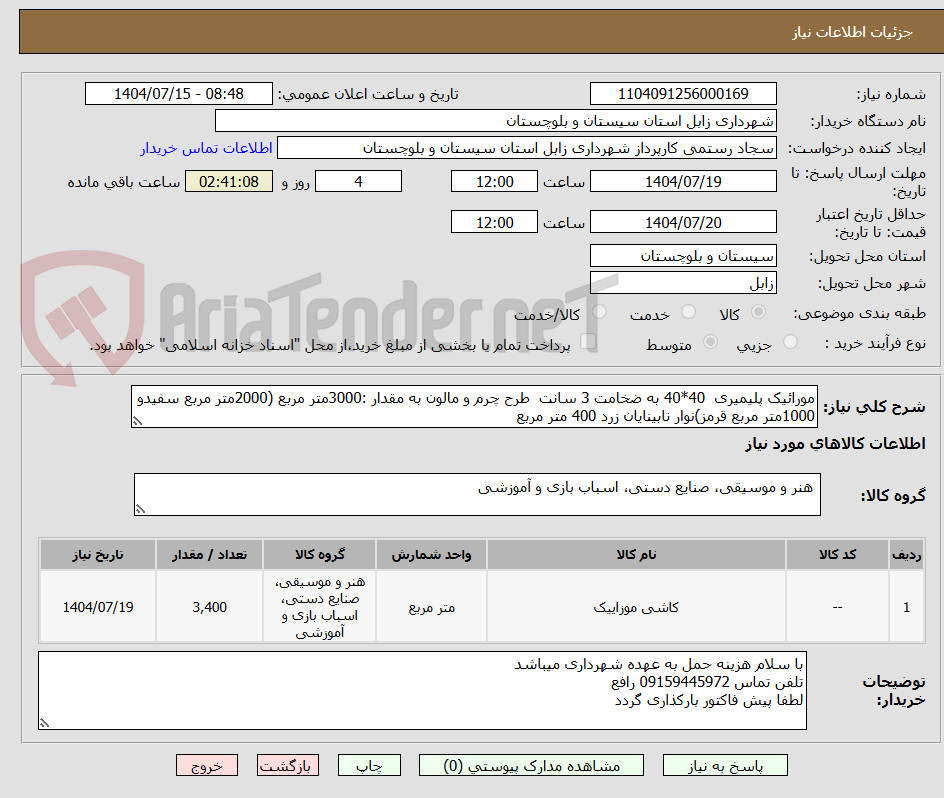
Task: Select the کالا radio button
Action: 757,313
